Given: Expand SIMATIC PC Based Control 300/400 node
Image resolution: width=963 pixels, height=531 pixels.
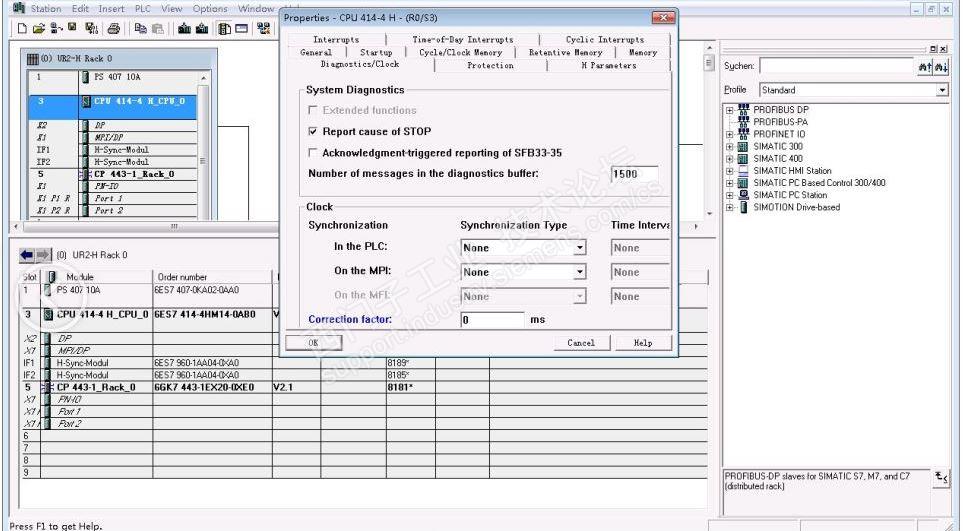Looking at the screenshot, I should click(730, 183).
